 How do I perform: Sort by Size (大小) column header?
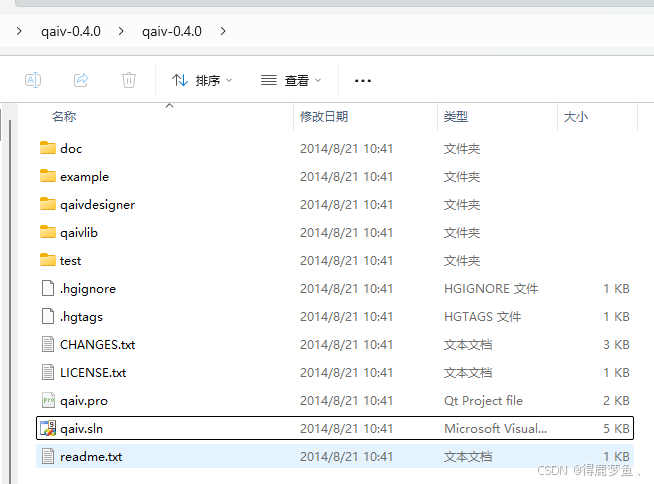(x=576, y=116)
